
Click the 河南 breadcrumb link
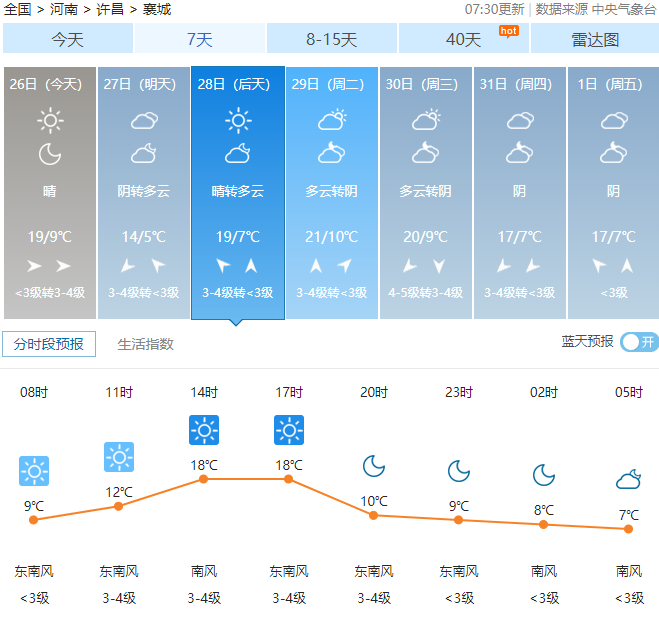point(63,9)
